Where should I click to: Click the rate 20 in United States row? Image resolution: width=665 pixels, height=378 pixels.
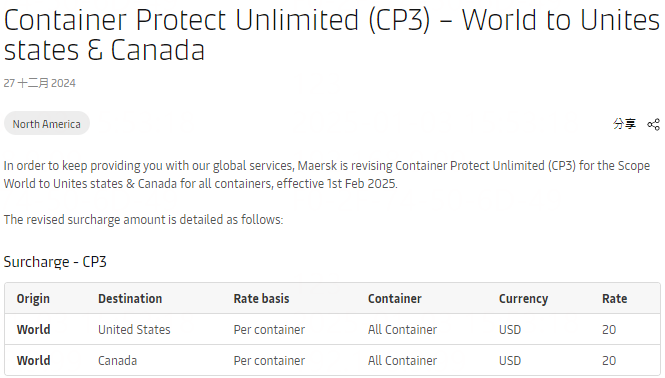pos(609,330)
